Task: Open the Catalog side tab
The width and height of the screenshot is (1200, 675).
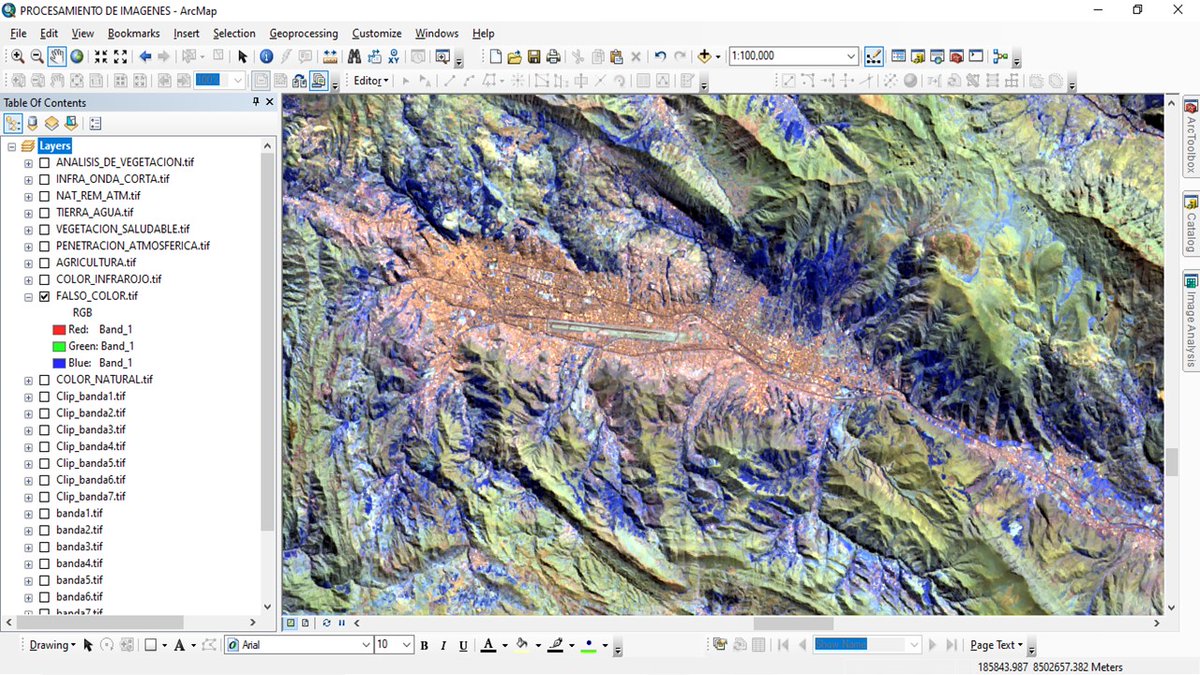Action: (x=1191, y=225)
